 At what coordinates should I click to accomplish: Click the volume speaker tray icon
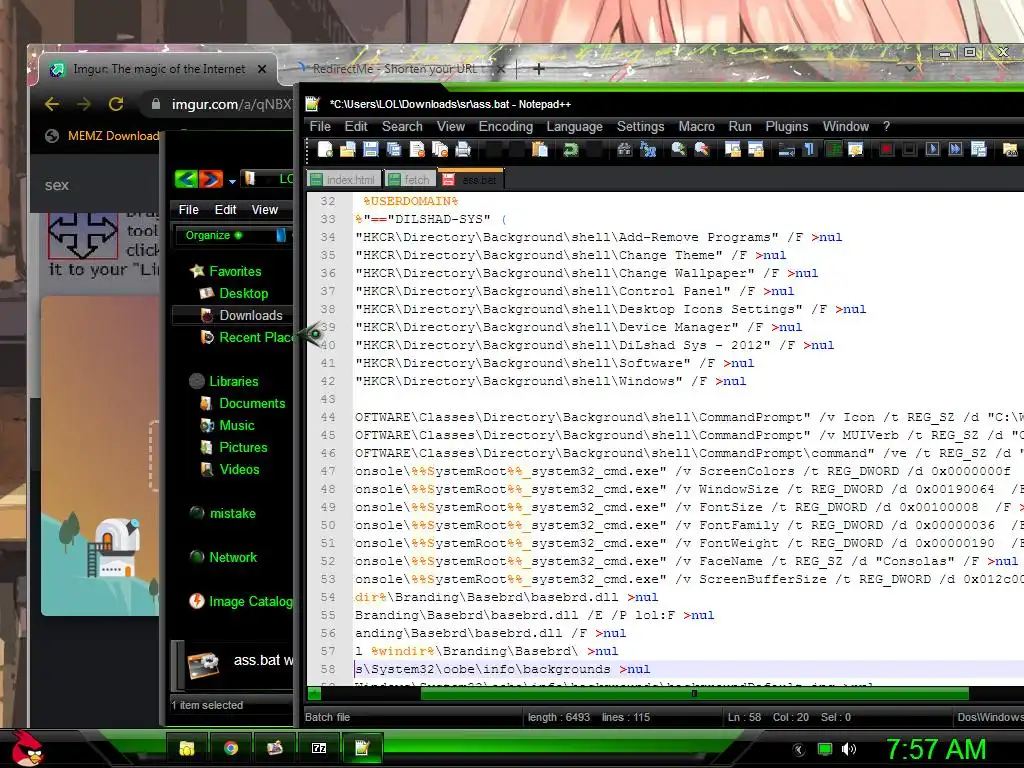click(x=849, y=749)
